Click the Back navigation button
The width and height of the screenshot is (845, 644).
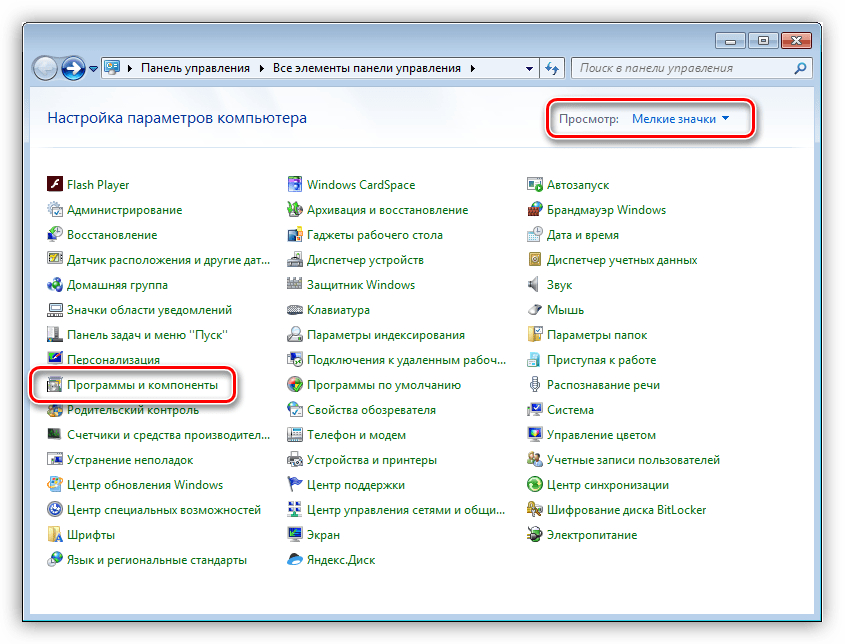coord(45,68)
